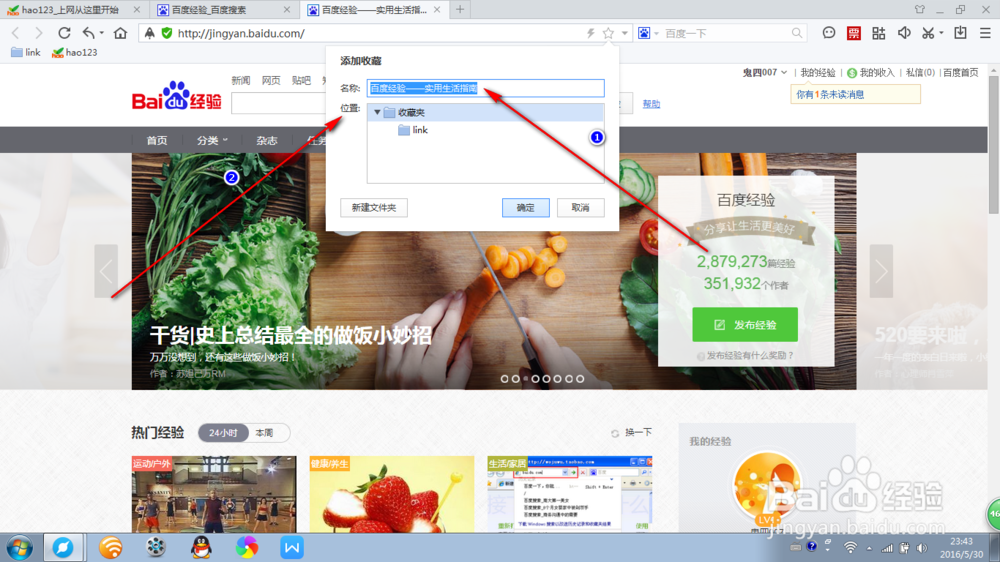The height and width of the screenshot is (562, 1000).
Task: Open dropdown next to bookmark star
Action: point(624,33)
